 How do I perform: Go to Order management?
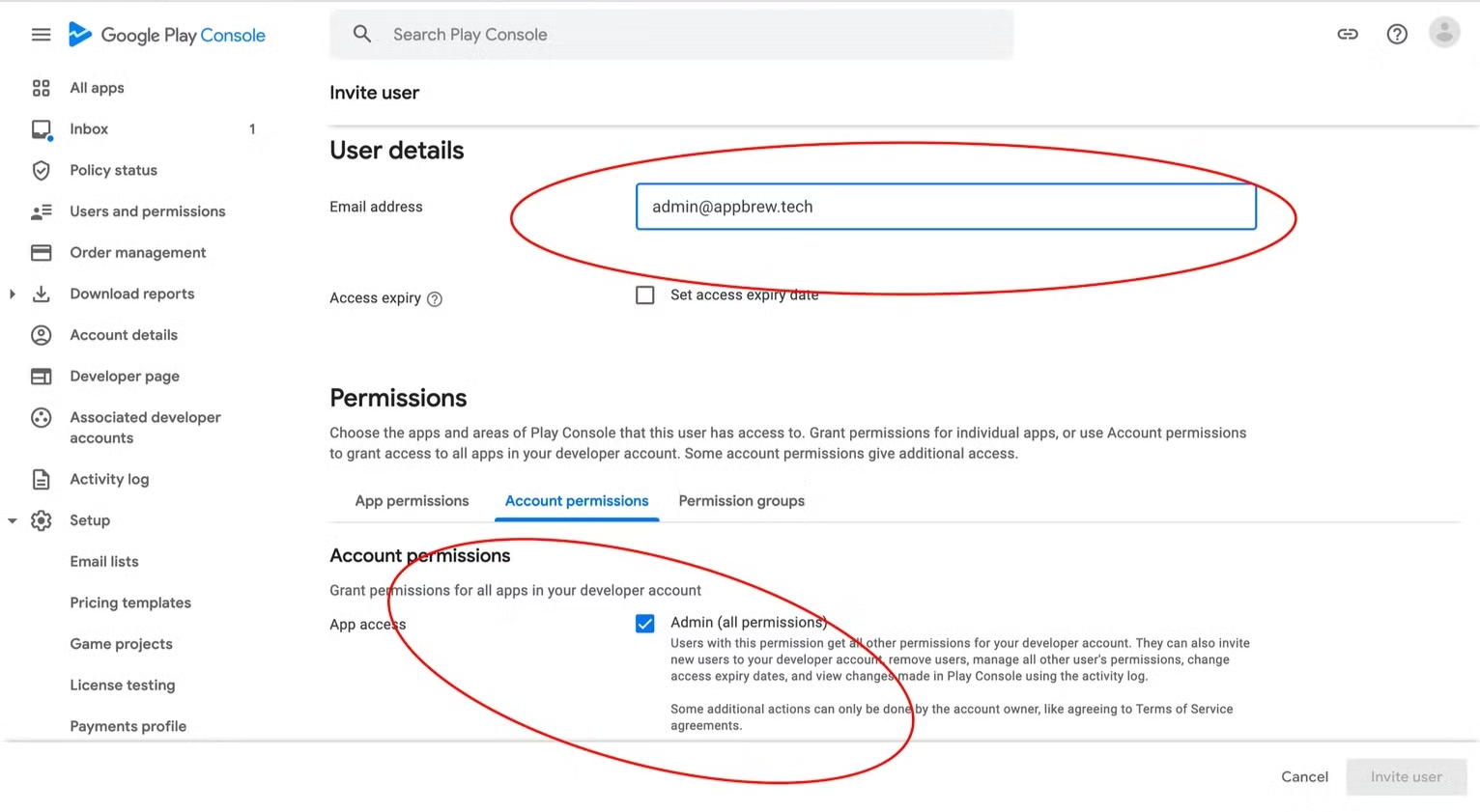[137, 253]
